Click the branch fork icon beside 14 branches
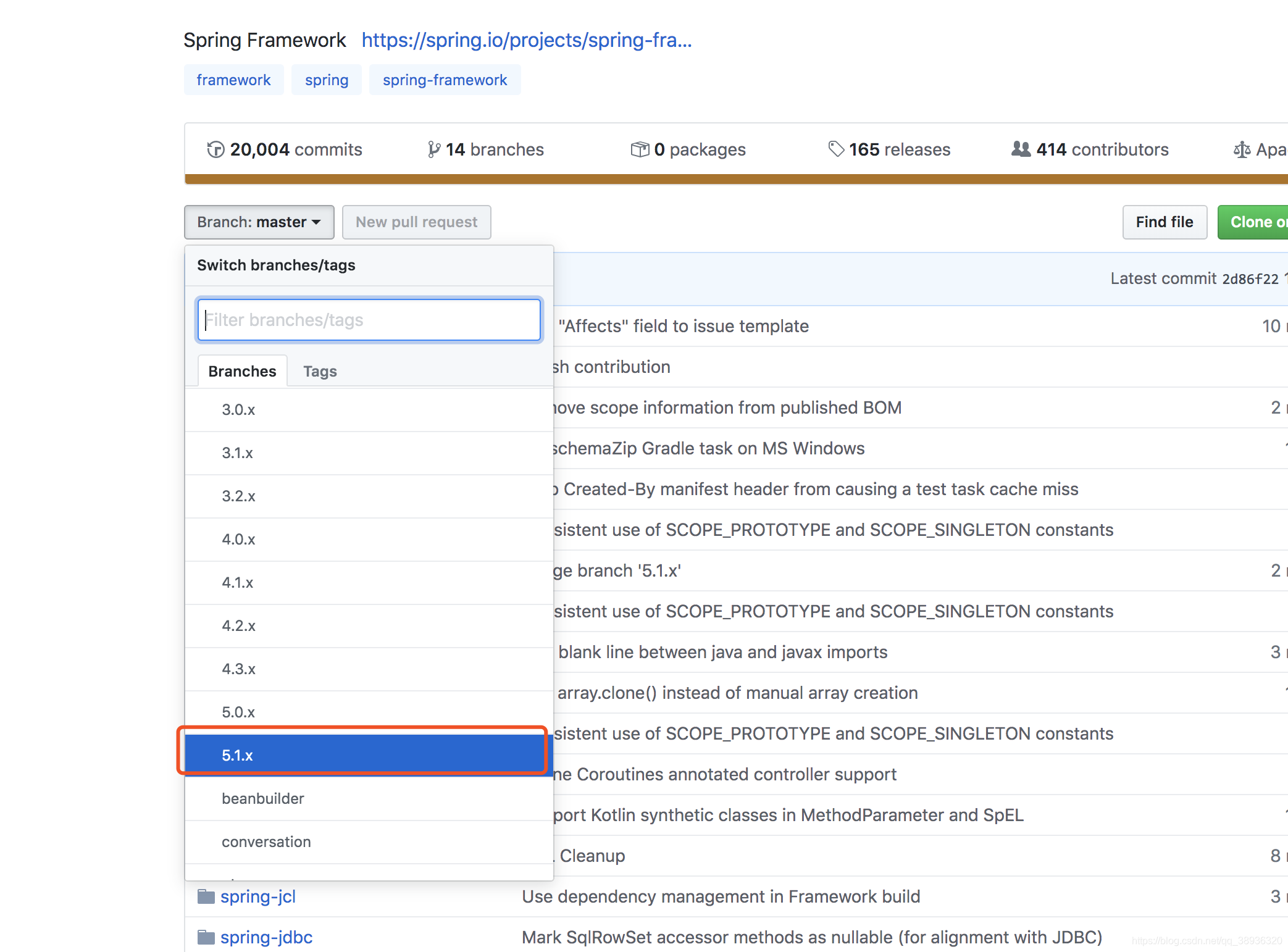The image size is (1288, 952). point(433,149)
